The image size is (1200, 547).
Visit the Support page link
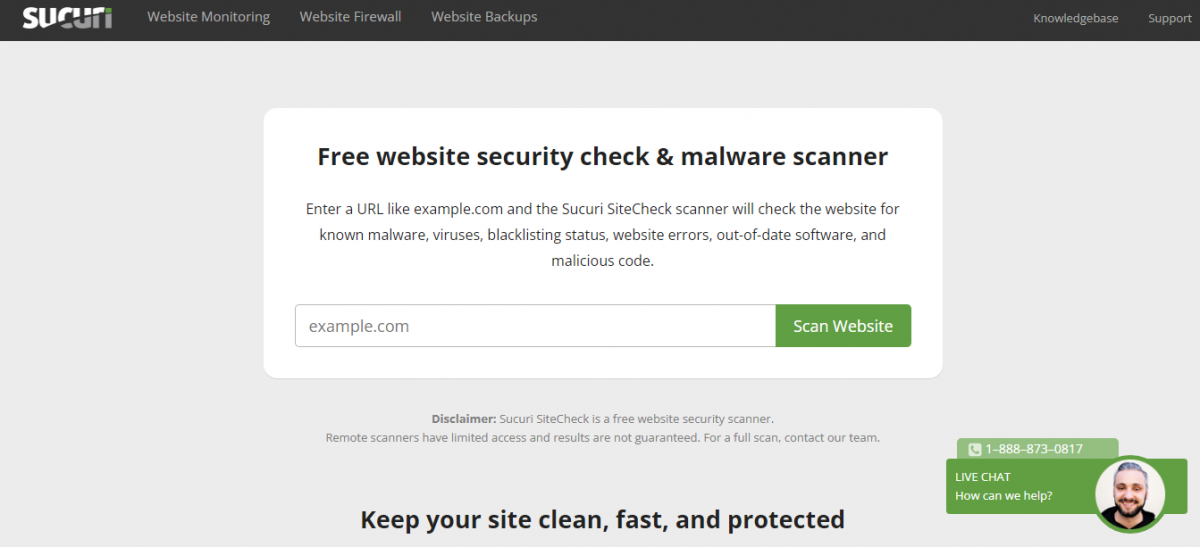tap(1169, 18)
